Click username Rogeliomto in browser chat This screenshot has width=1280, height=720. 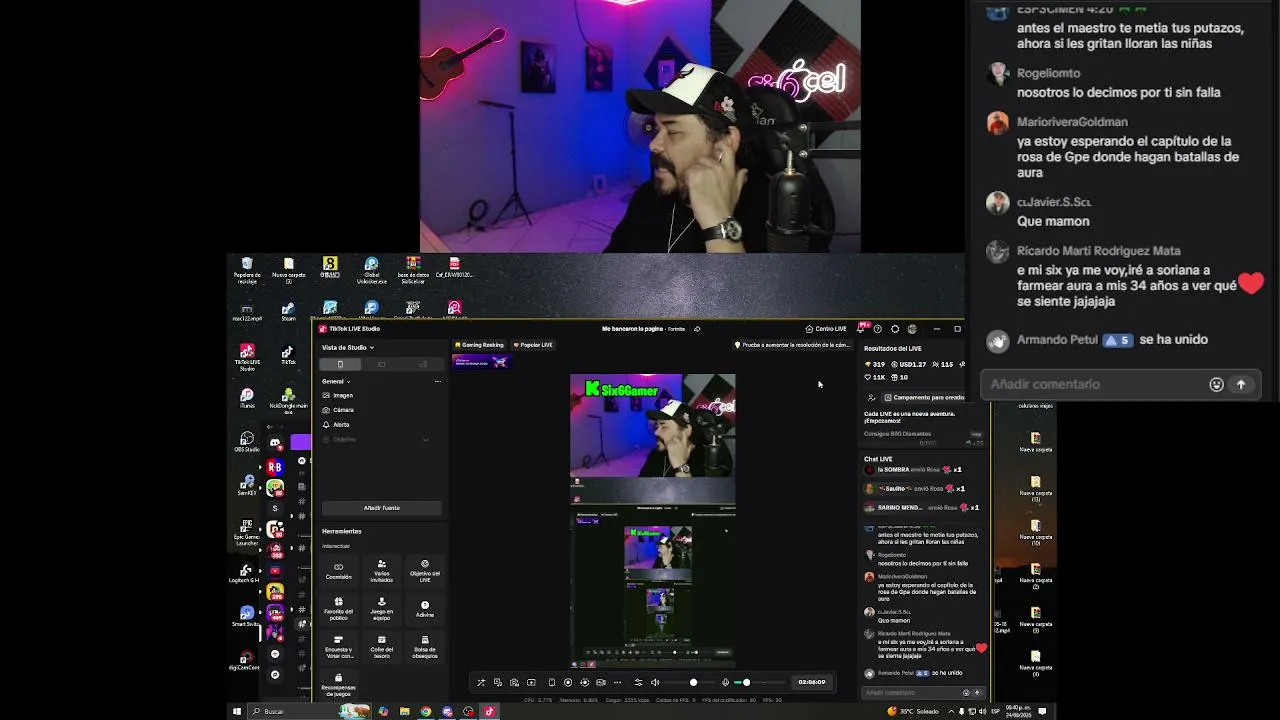coord(1048,73)
